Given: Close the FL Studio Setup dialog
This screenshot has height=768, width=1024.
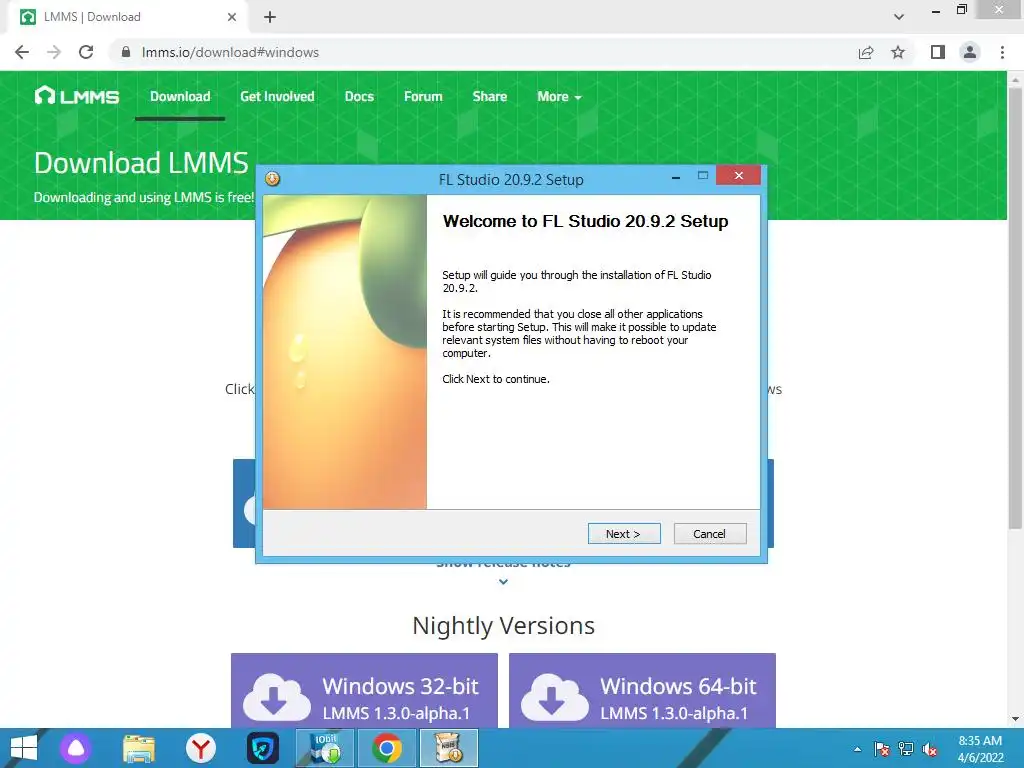Looking at the screenshot, I should pos(739,175).
